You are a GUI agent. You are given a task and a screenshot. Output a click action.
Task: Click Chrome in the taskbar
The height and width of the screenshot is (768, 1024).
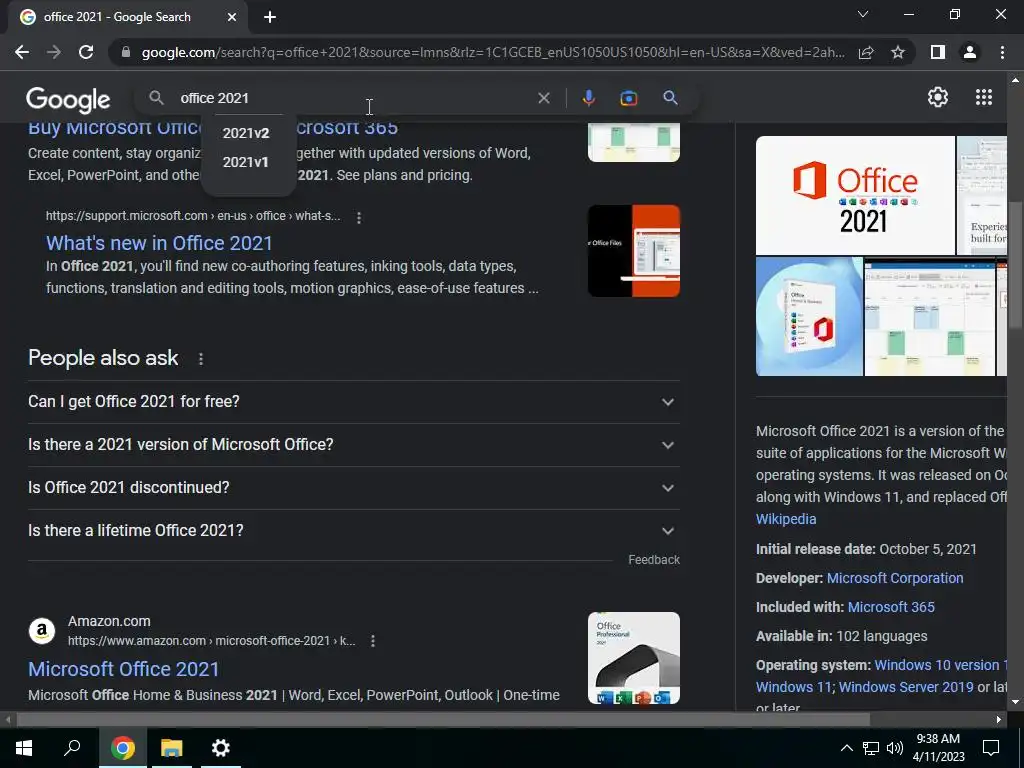point(122,748)
